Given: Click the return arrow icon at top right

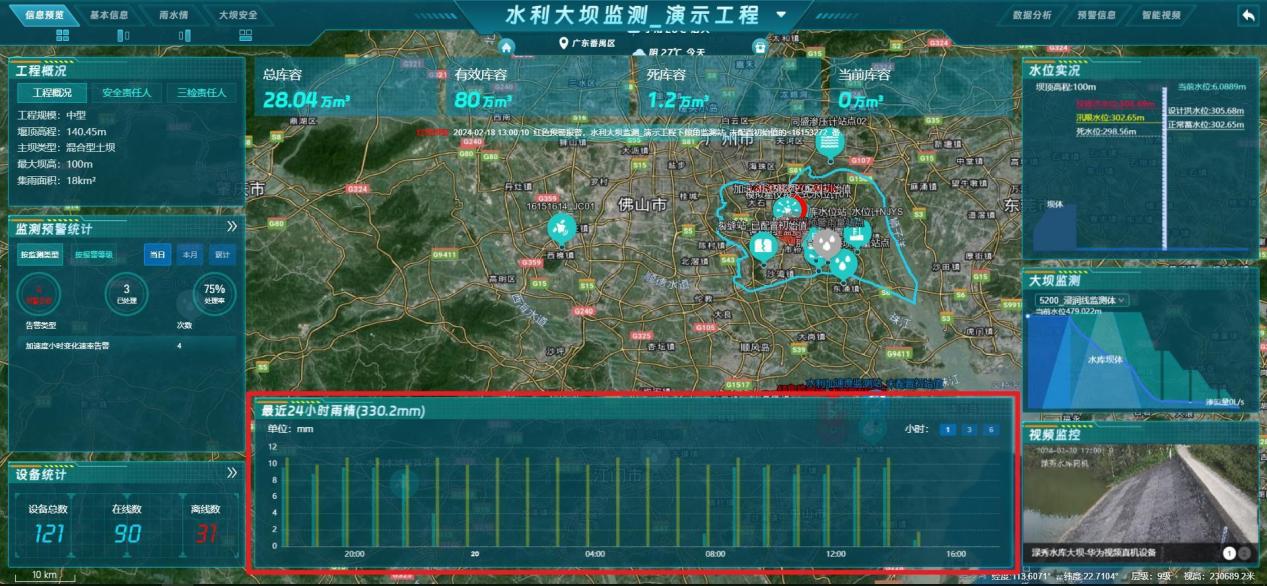Looking at the screenshot, I should pyautogui.click(x=1247, y=15).
